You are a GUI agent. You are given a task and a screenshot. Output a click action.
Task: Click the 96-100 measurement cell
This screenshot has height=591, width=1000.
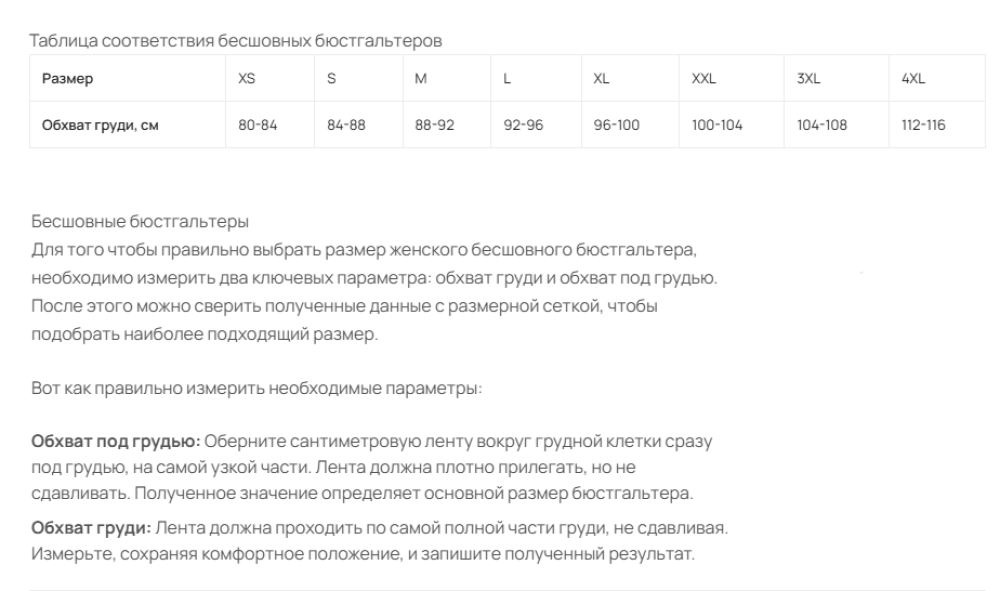[x=630, y=125]
